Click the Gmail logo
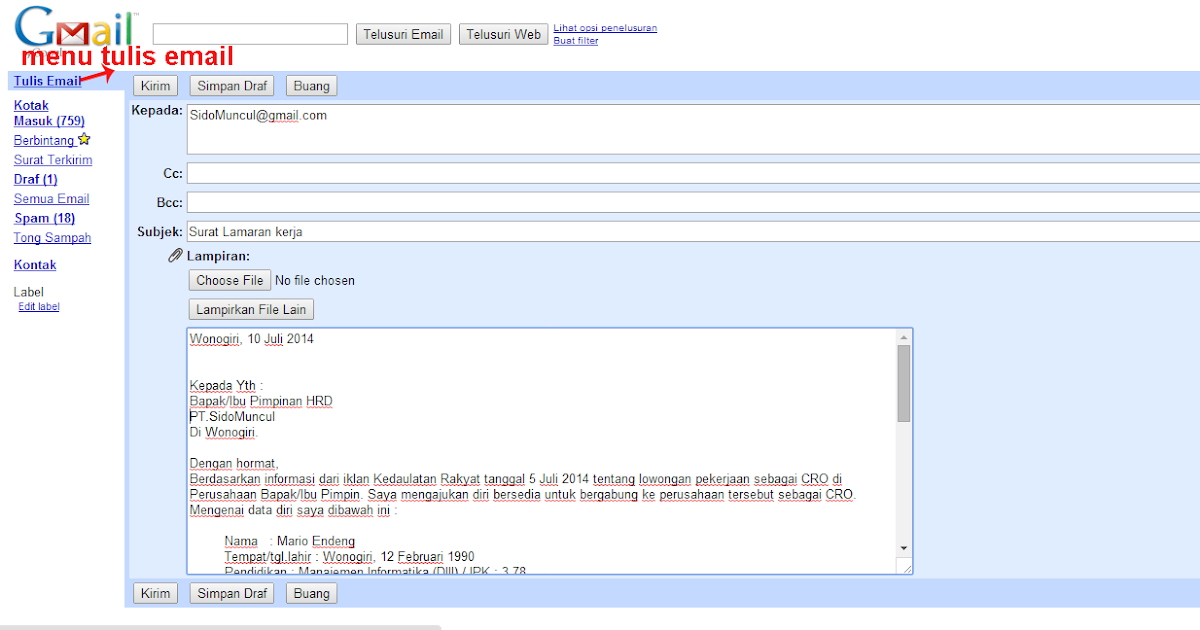This screenshot has width=1200, height=630. (x=76, y=28)
